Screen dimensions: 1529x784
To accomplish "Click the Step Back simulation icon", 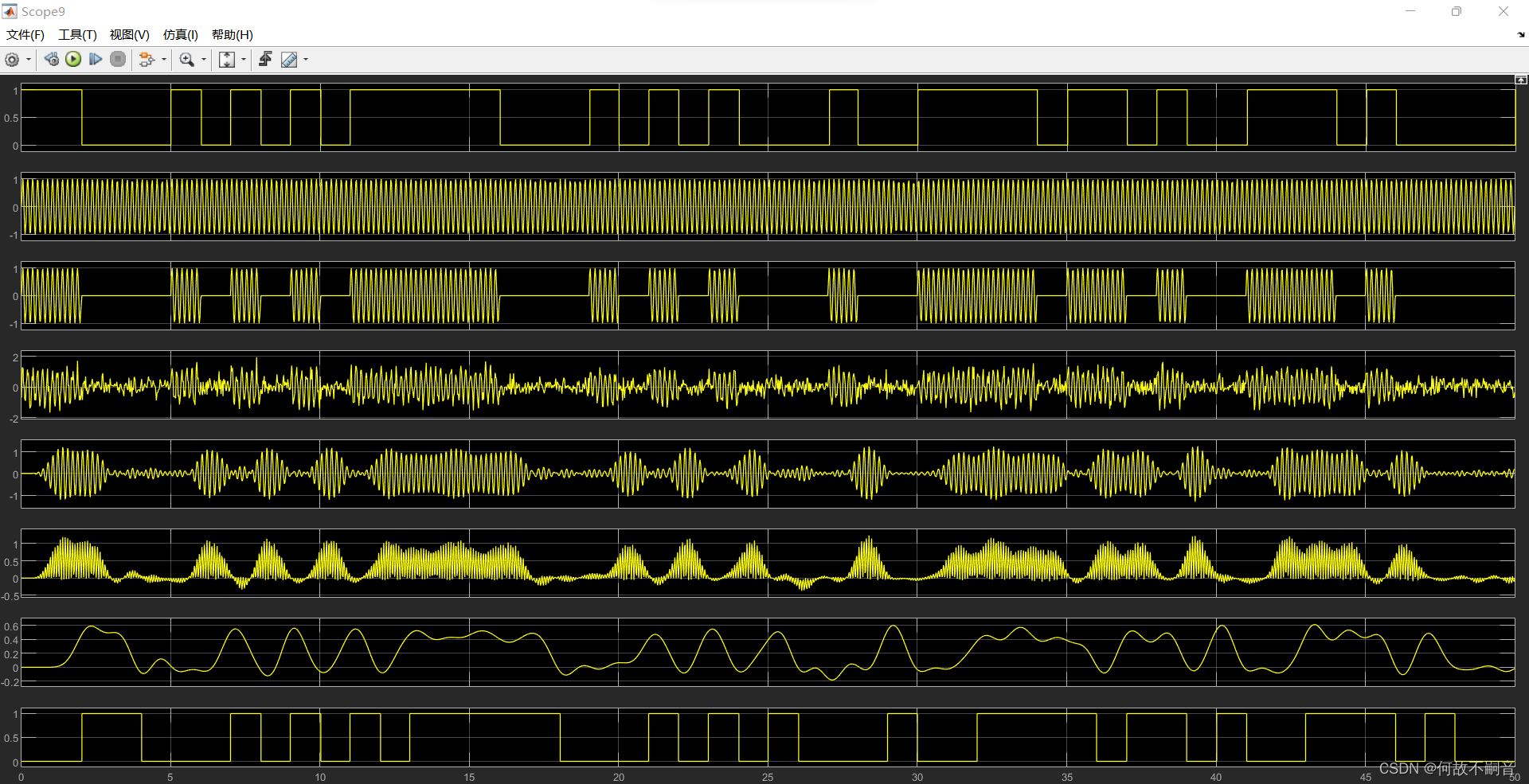I will click(52, 59).
